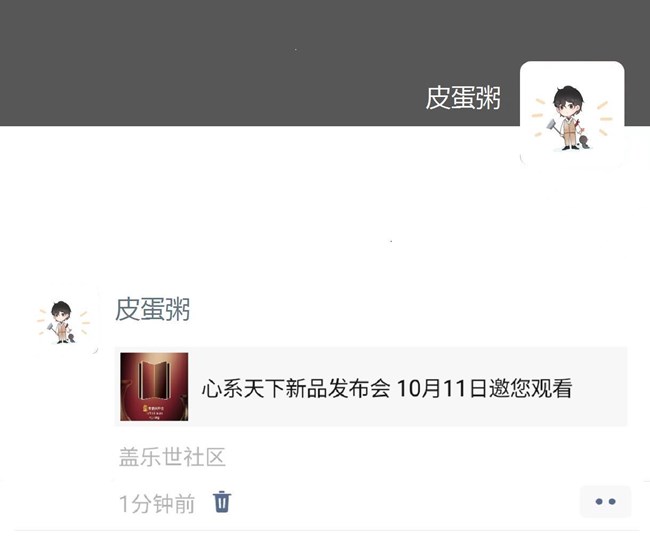Open the small avatar beside the post

click(63, 321)
